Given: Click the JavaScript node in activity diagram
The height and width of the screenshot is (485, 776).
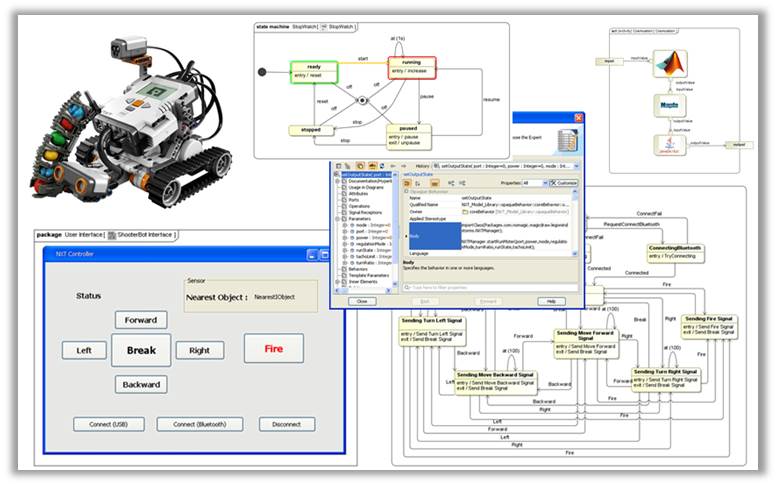Looking at the screenshot, I should click(670, 145).
